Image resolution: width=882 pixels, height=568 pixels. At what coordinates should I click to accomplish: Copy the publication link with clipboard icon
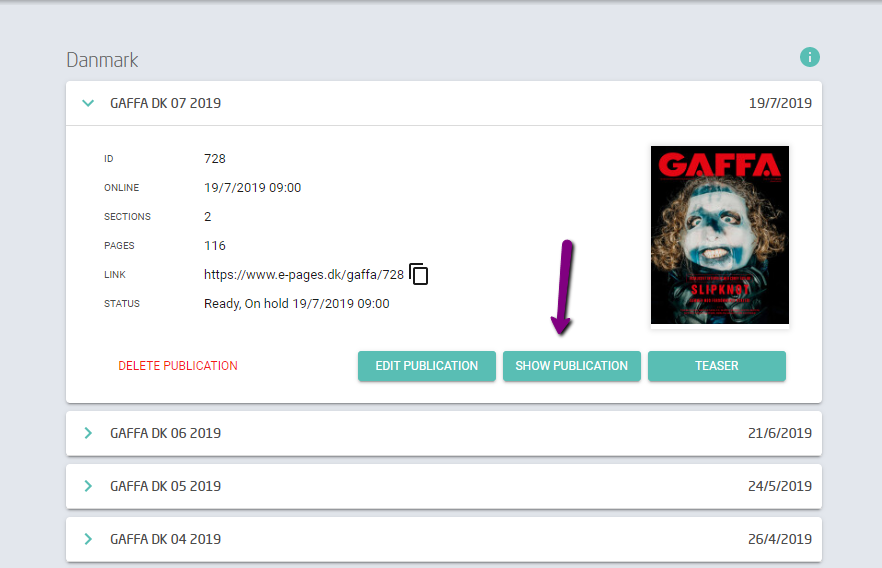[x=418, y=274]
